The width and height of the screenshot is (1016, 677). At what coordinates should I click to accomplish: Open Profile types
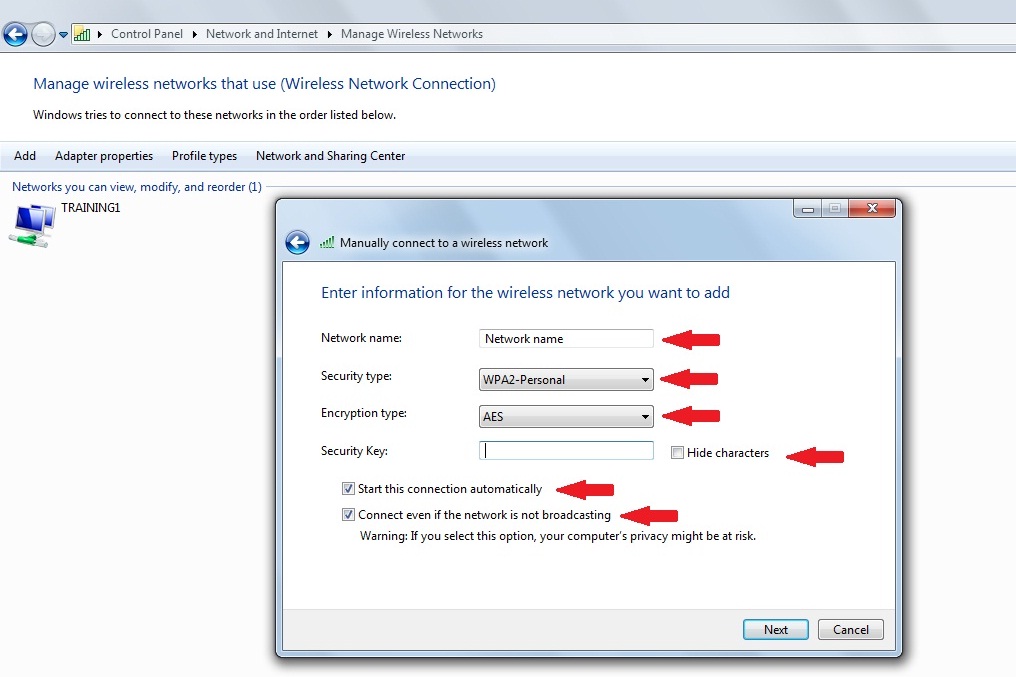pos(204,155)
